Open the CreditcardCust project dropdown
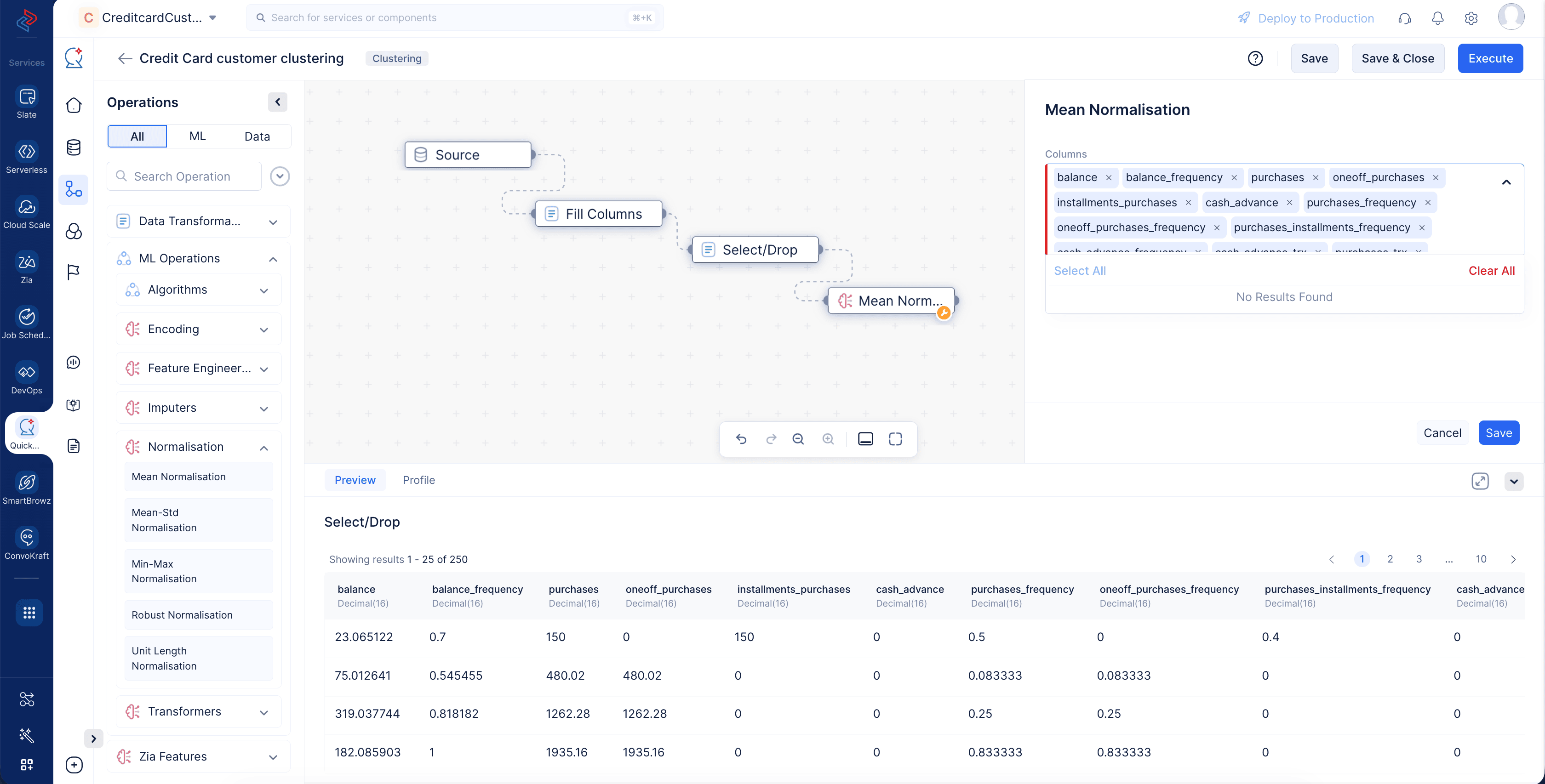 [212, 17]
